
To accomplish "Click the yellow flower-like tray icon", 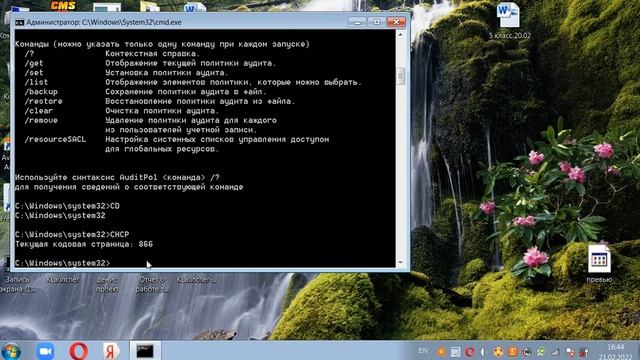I will coord(498,351).
